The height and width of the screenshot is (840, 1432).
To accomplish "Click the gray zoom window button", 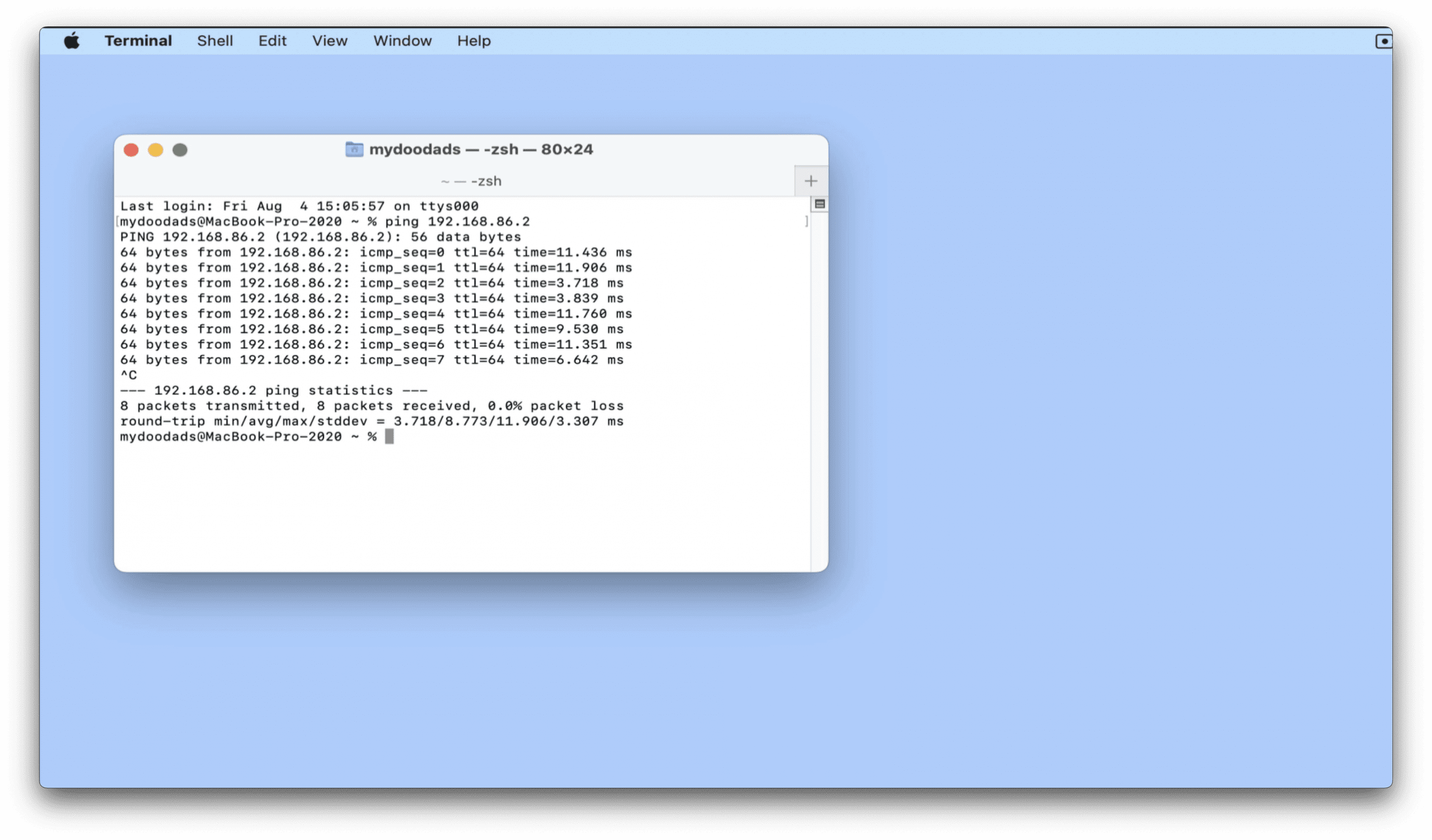I will pyautogui.click(x=180, y=150).
